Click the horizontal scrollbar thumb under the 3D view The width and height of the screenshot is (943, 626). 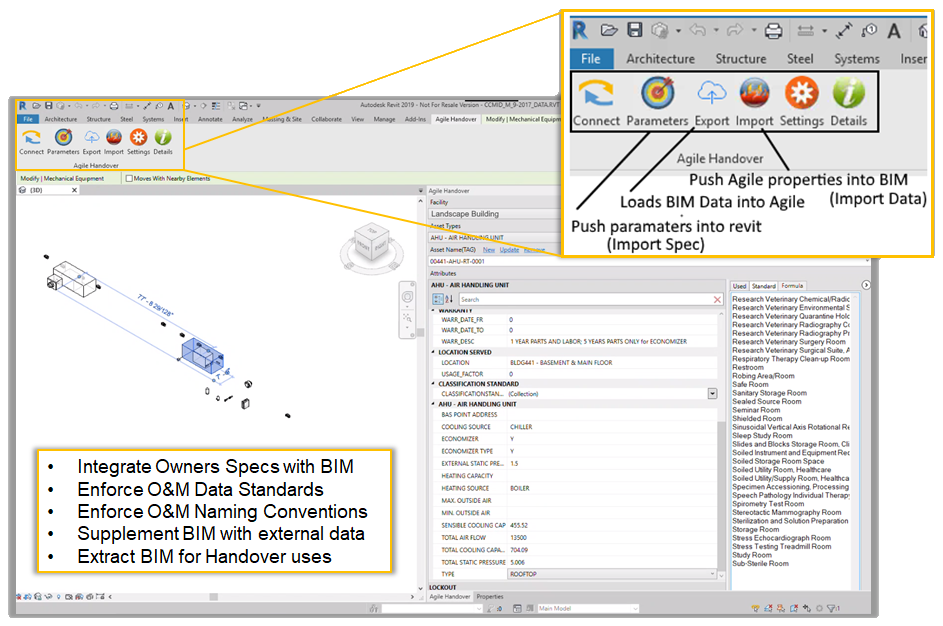pos(213,597)
